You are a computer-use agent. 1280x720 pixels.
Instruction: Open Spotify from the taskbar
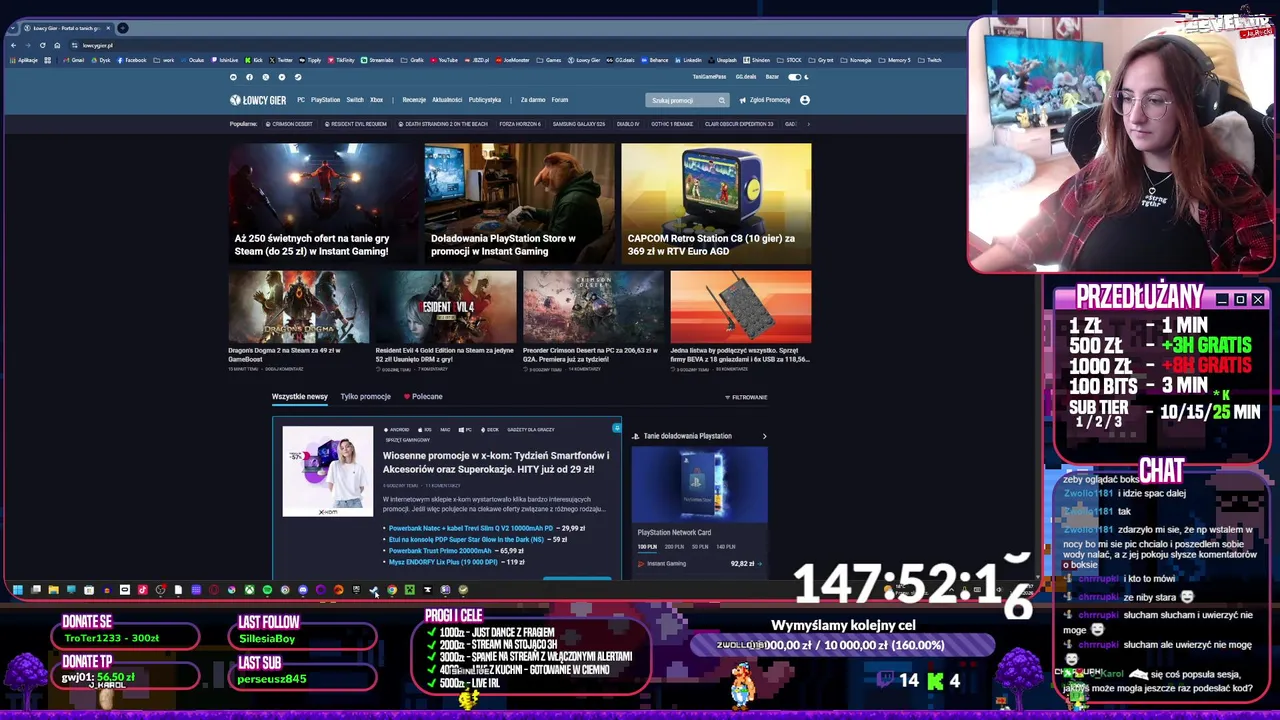click(x=267, y=590)
